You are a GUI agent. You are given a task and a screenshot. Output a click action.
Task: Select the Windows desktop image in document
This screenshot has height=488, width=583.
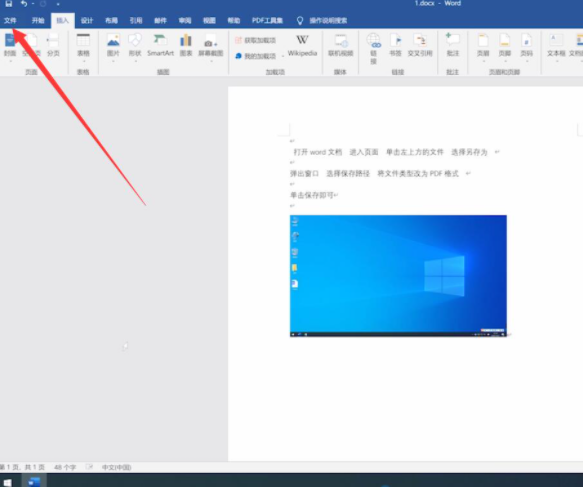click(x=398, y=276)
